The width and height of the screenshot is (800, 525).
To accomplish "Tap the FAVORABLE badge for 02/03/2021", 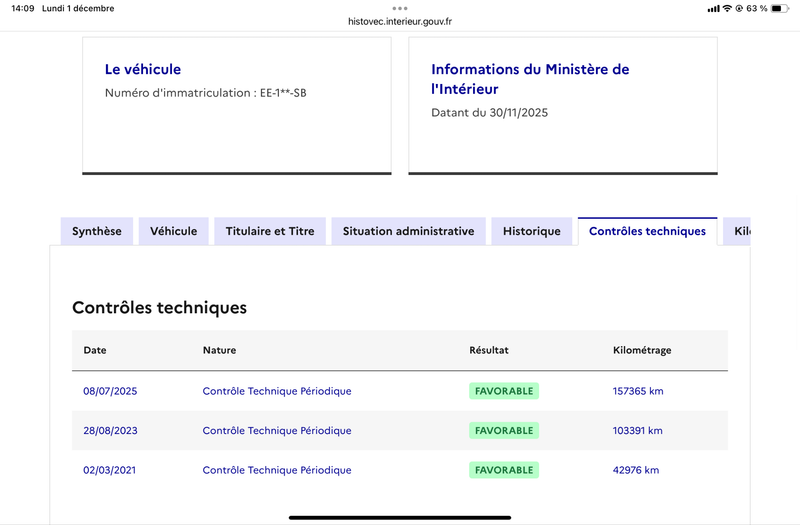I will point(504,470).
